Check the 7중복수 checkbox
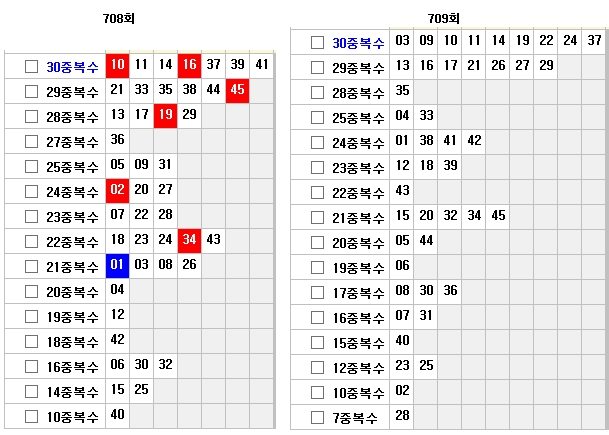The height and width of the screenshot is (435, 609). tap(317, 417)
